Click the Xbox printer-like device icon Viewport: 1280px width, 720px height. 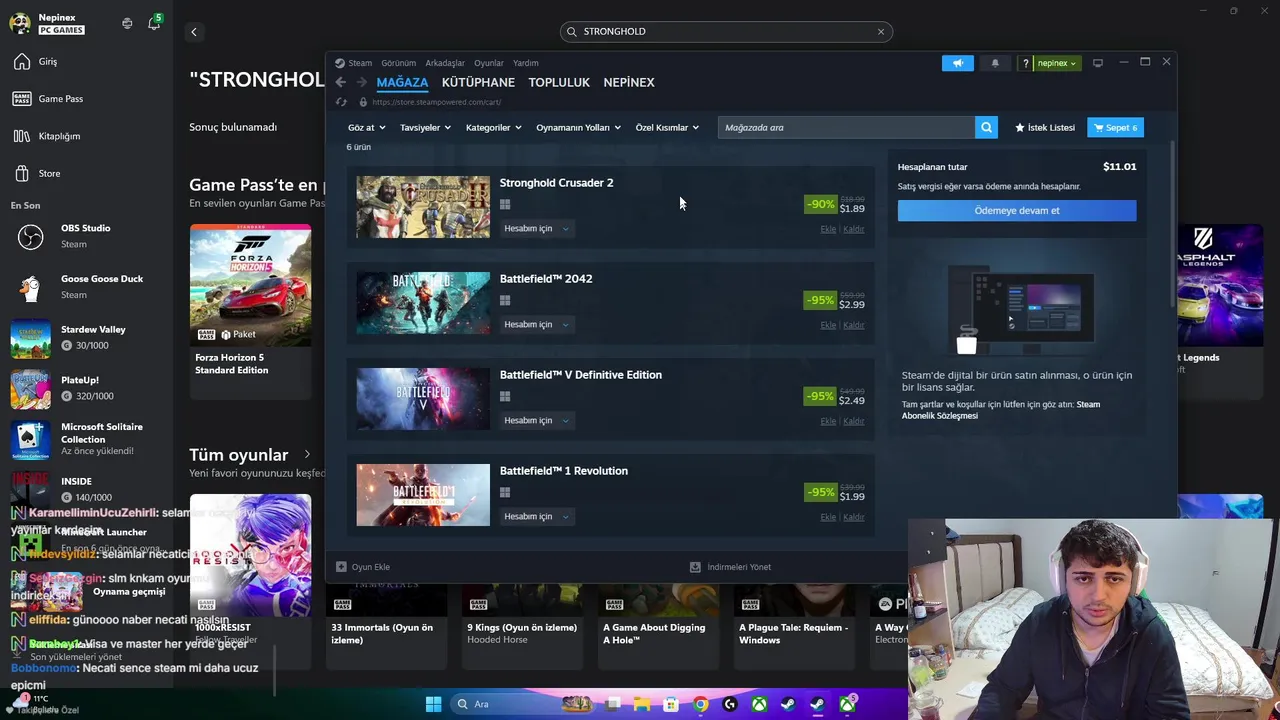(127, 23)
